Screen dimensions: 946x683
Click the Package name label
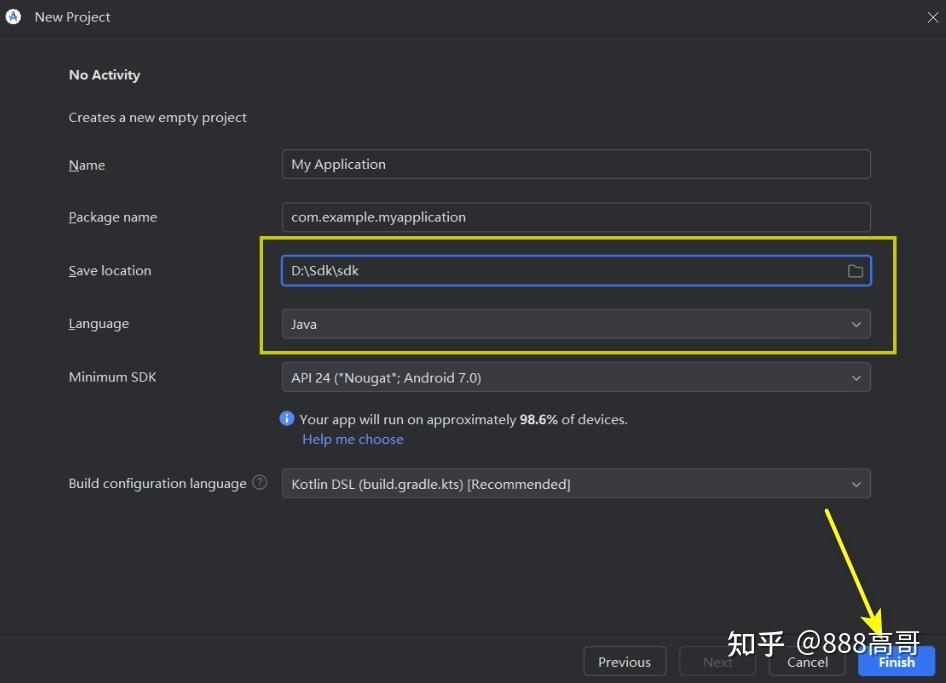(113, 217)
